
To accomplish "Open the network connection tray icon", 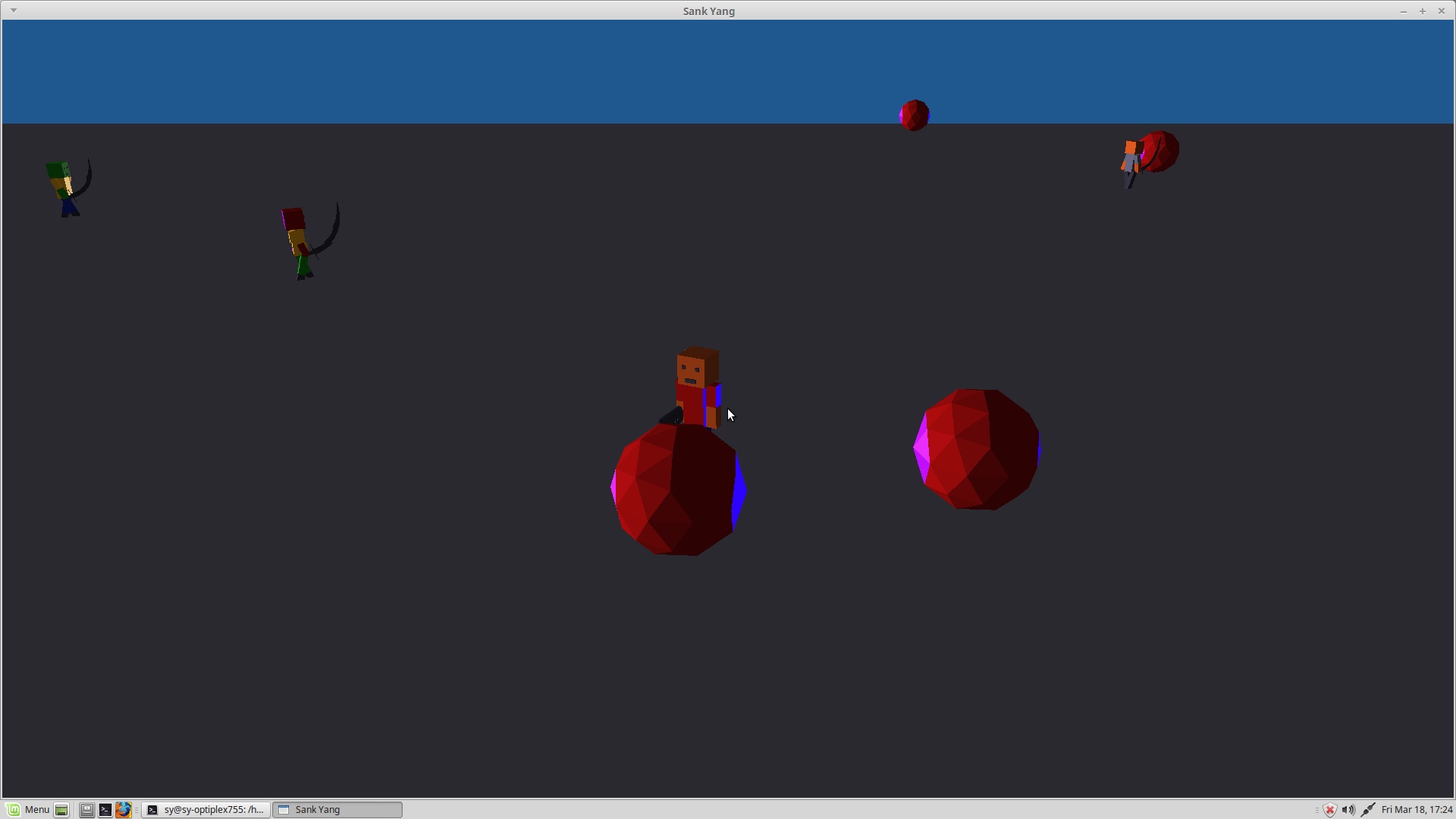I will click(x=1368, y=810).
